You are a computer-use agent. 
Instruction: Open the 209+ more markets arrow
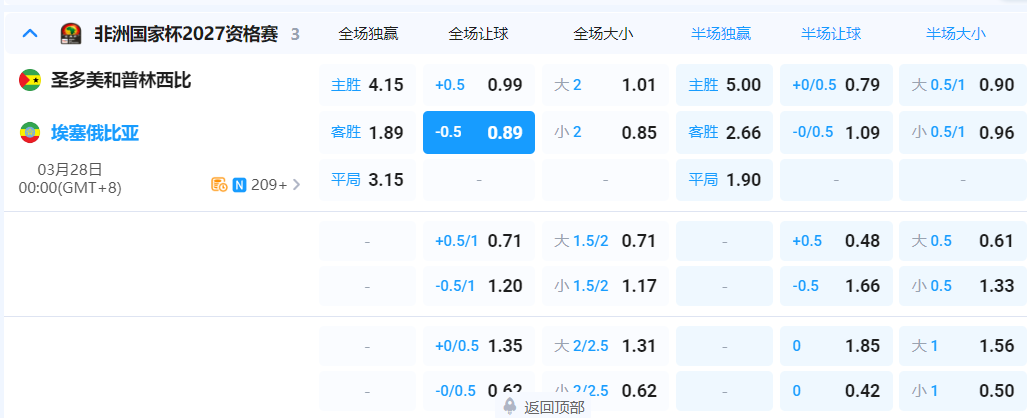[297, 185]
